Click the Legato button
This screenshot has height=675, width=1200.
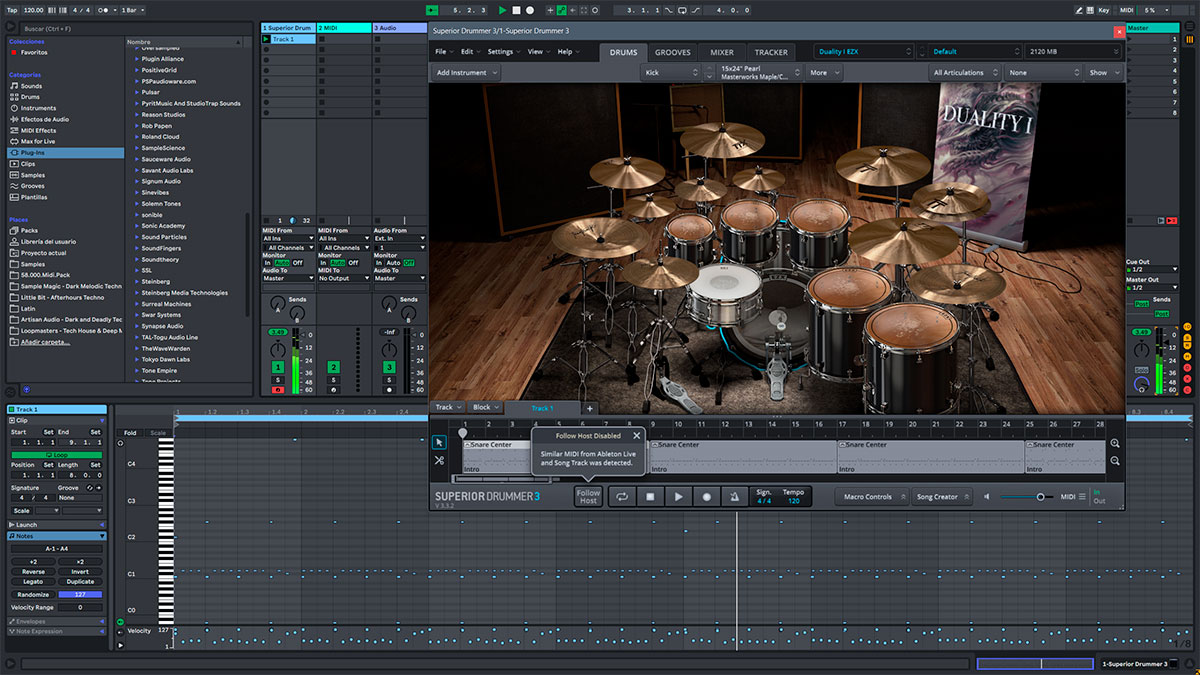point(33,581)
